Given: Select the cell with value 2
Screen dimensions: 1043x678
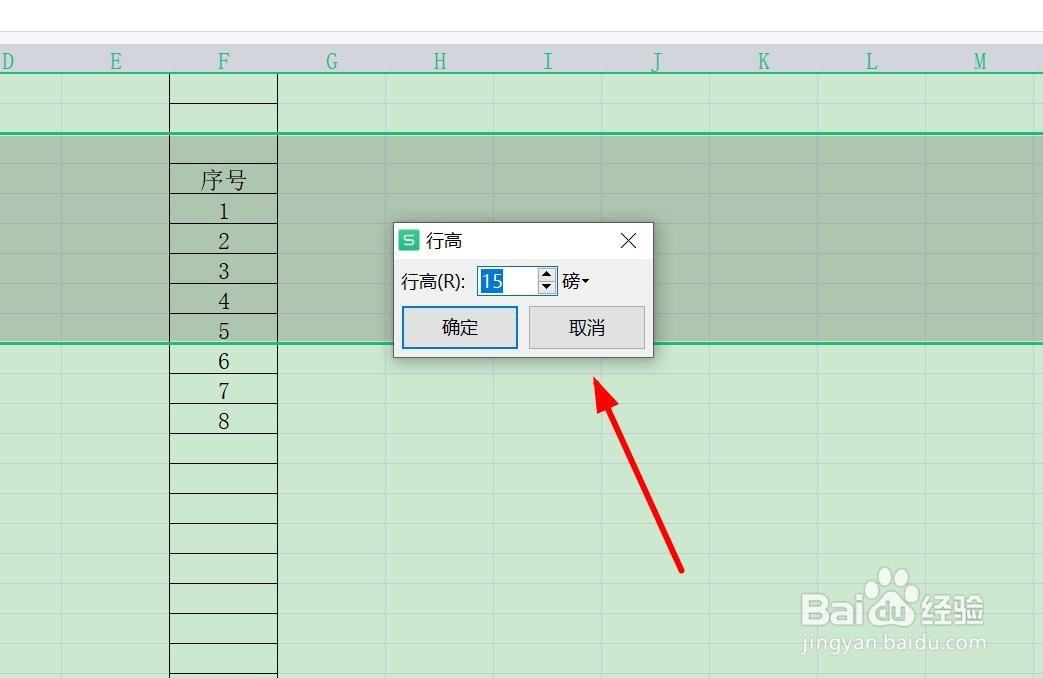Looking at the screenshot, I should 224,239.
